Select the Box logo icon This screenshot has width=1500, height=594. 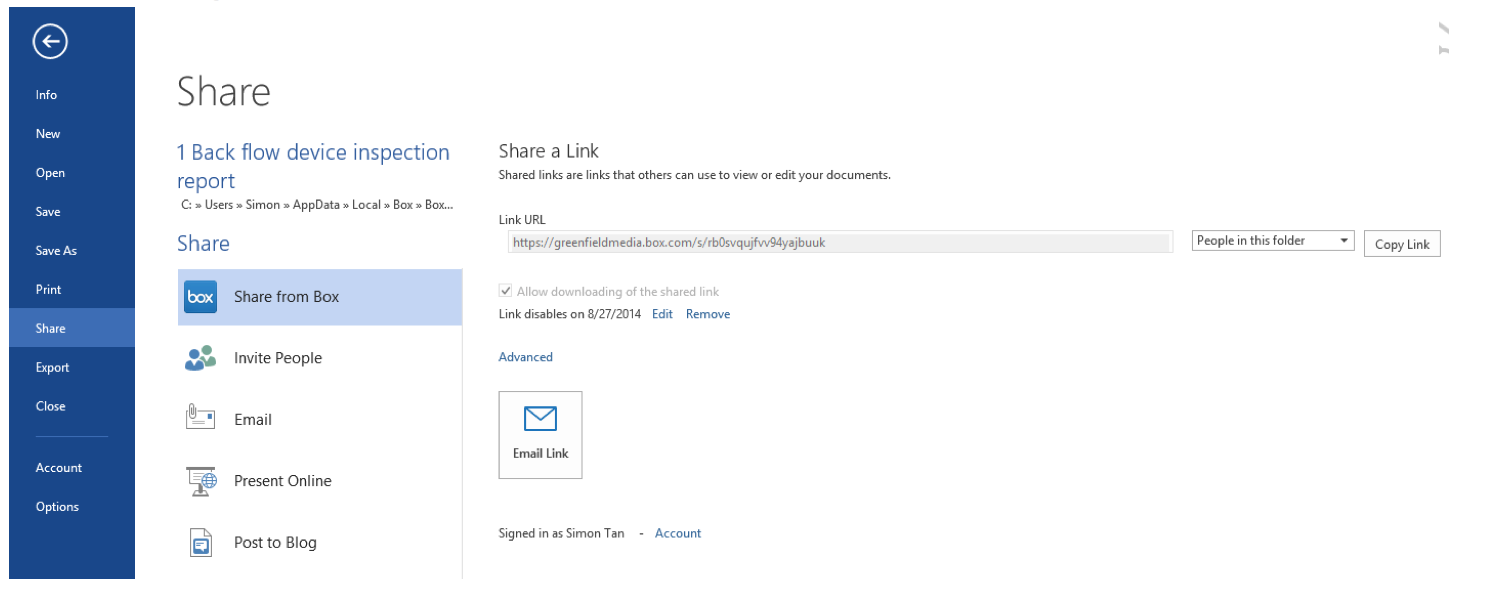tap(201, 297)
